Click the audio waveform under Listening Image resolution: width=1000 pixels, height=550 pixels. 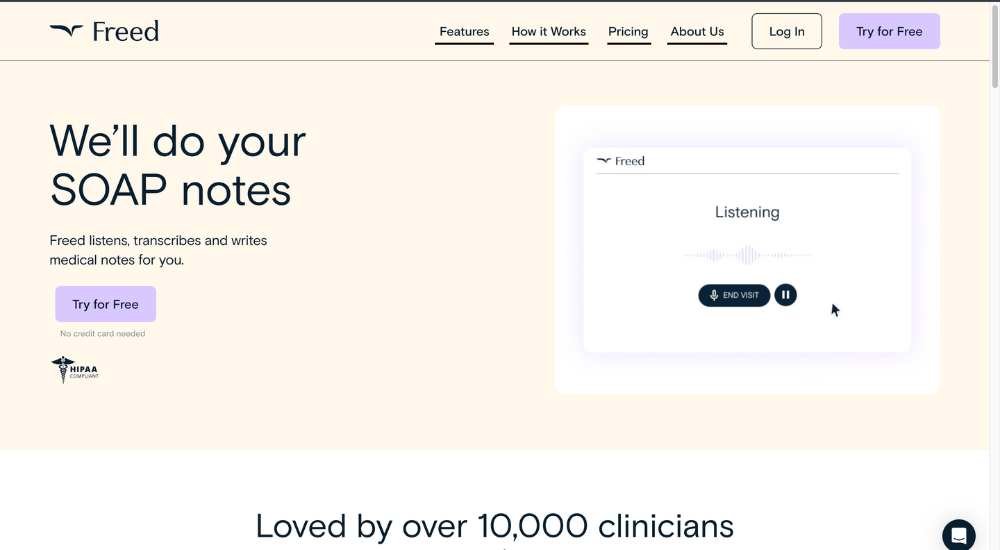click(747, 255)
